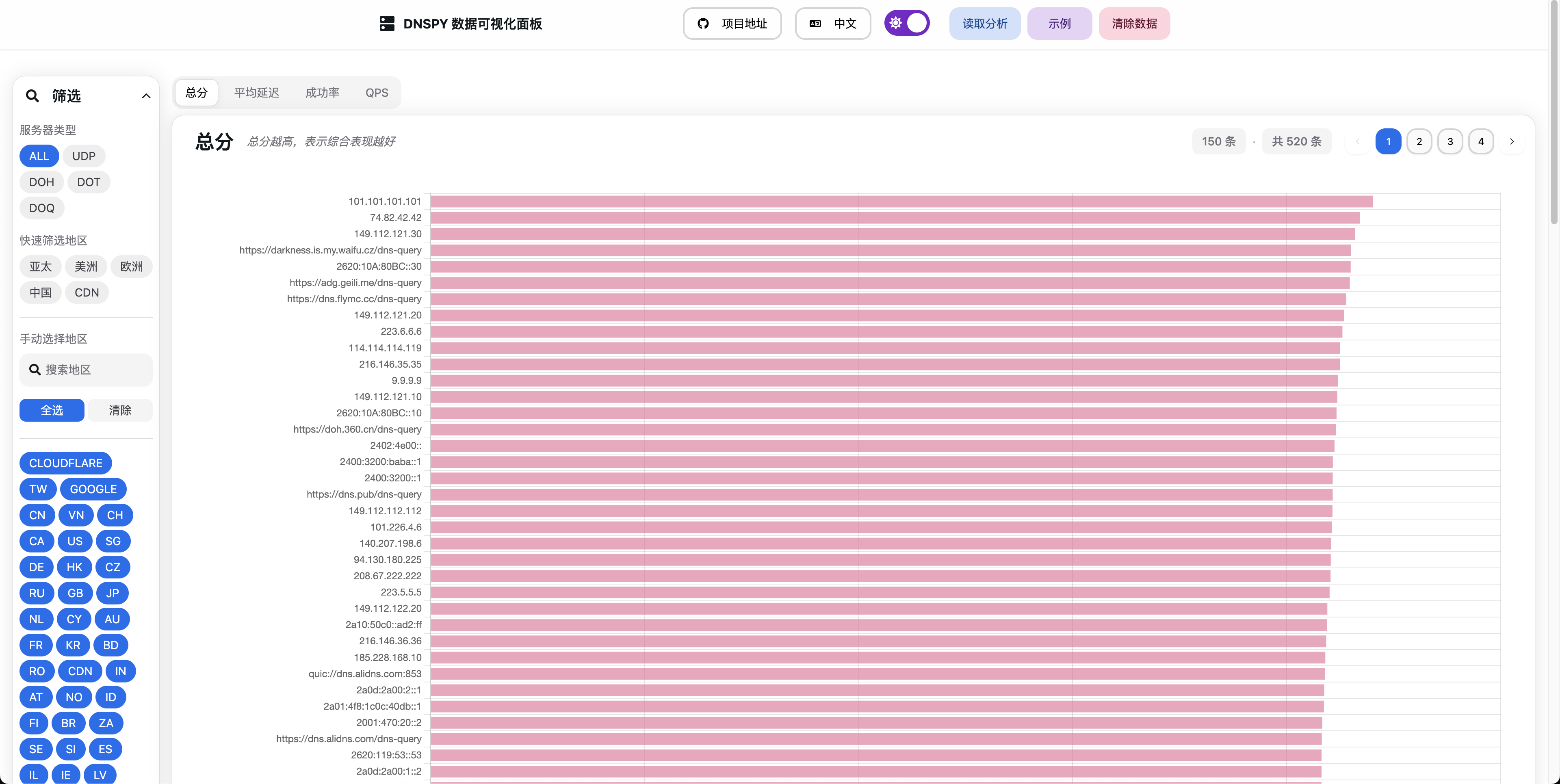Go to page 3
This screenshot has height=784, width=1560.
pyautogui.click(x=1450, y=142)
